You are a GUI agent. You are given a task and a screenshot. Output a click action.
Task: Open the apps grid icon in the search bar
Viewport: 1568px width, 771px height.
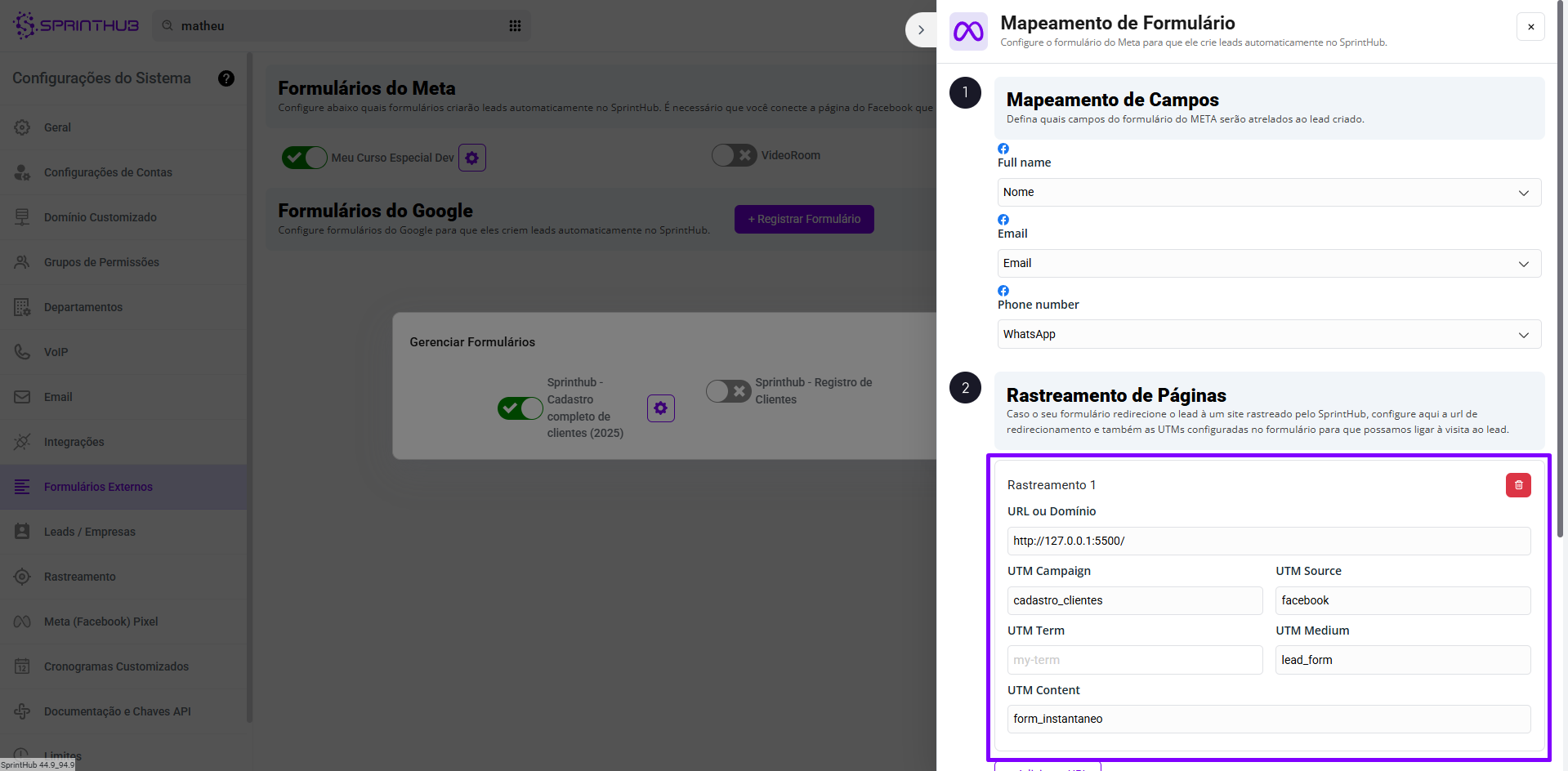click(x=515, y=26)
